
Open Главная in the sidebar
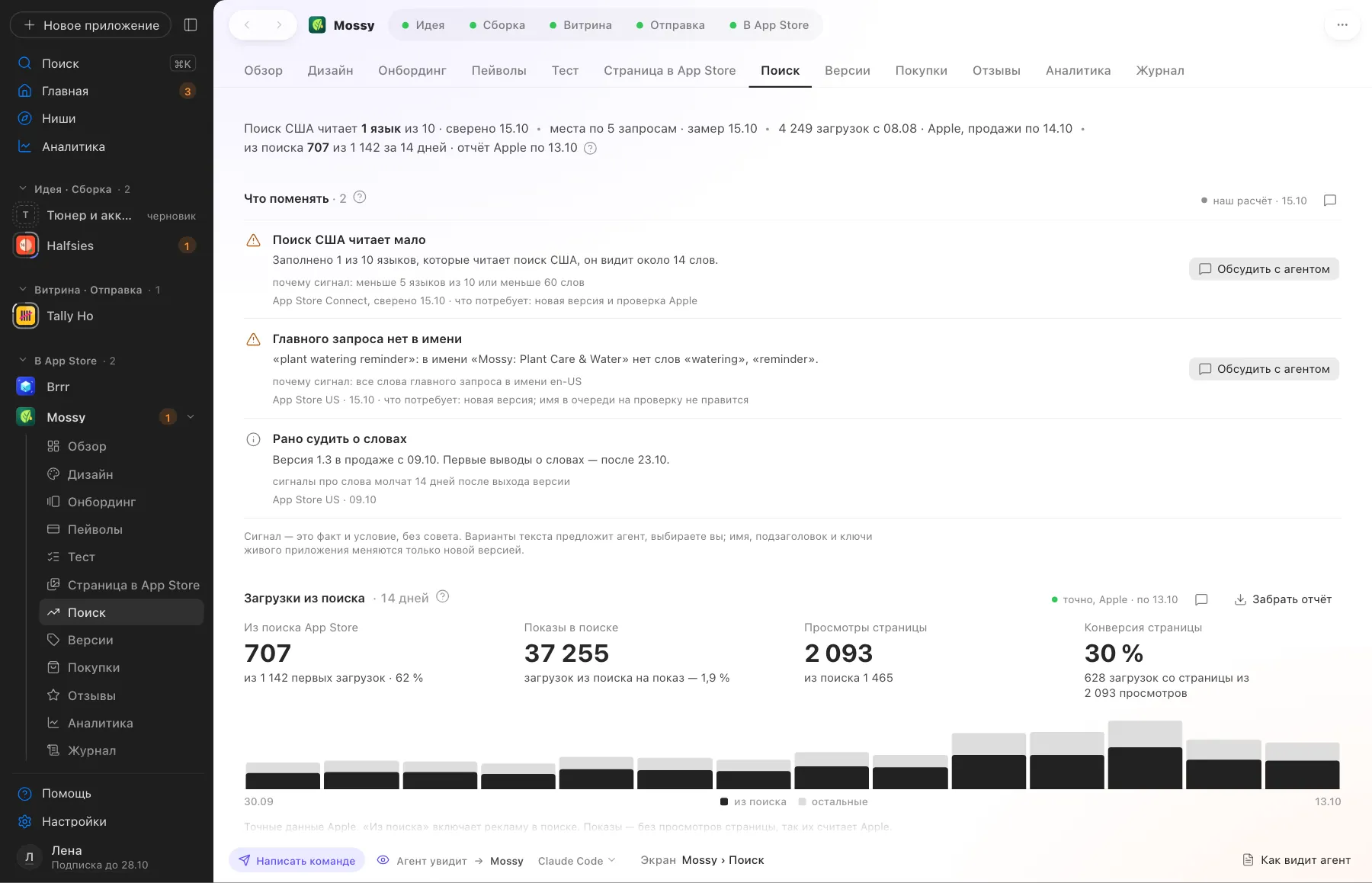click(106, 91)
